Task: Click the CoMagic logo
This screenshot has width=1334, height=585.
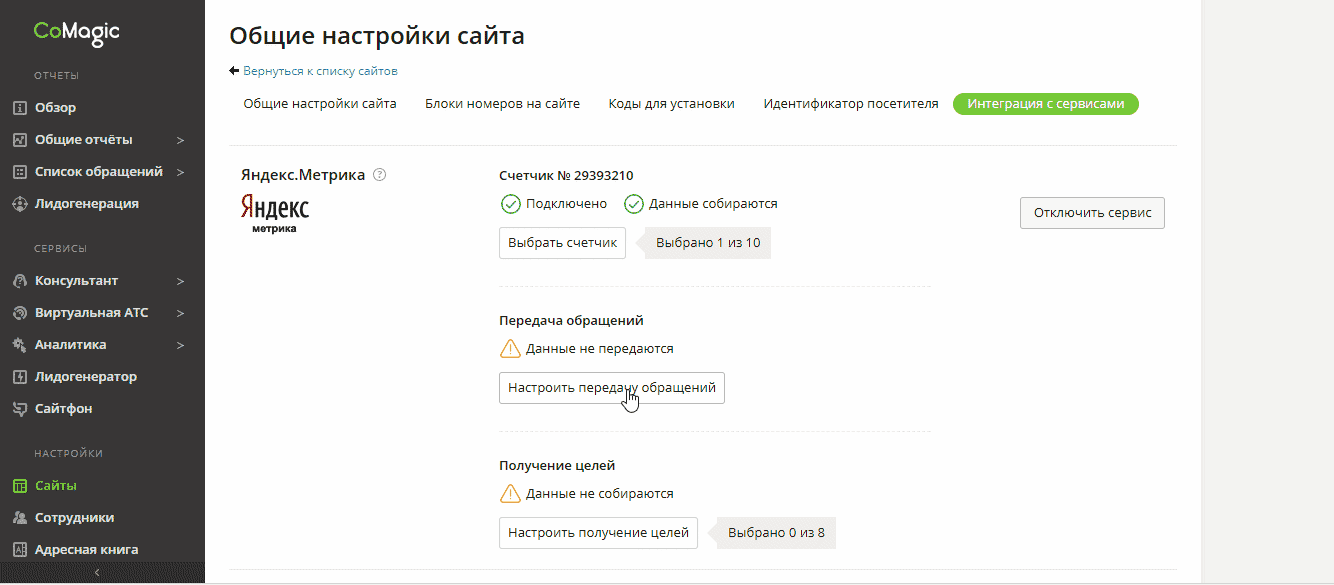Action: 76,32
